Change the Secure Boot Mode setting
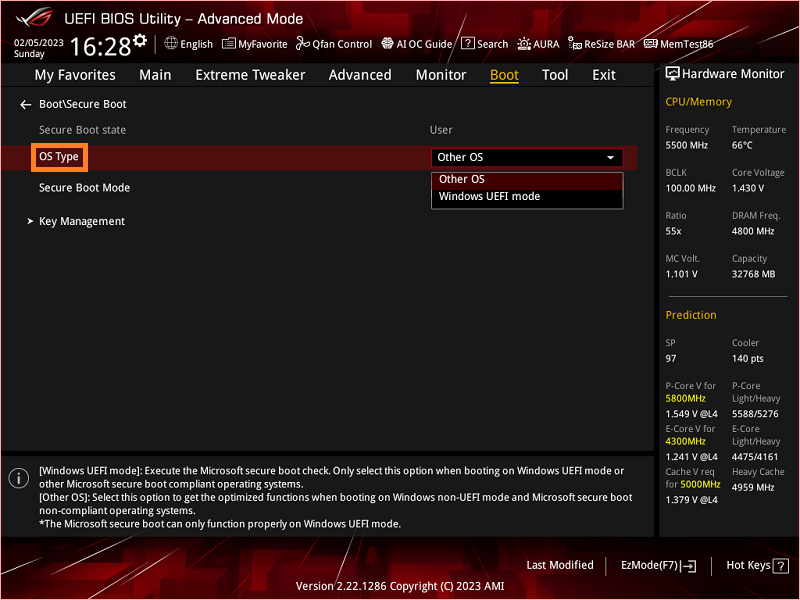Image resolution: width=800 pixels, height=600 pixels. 84,187
